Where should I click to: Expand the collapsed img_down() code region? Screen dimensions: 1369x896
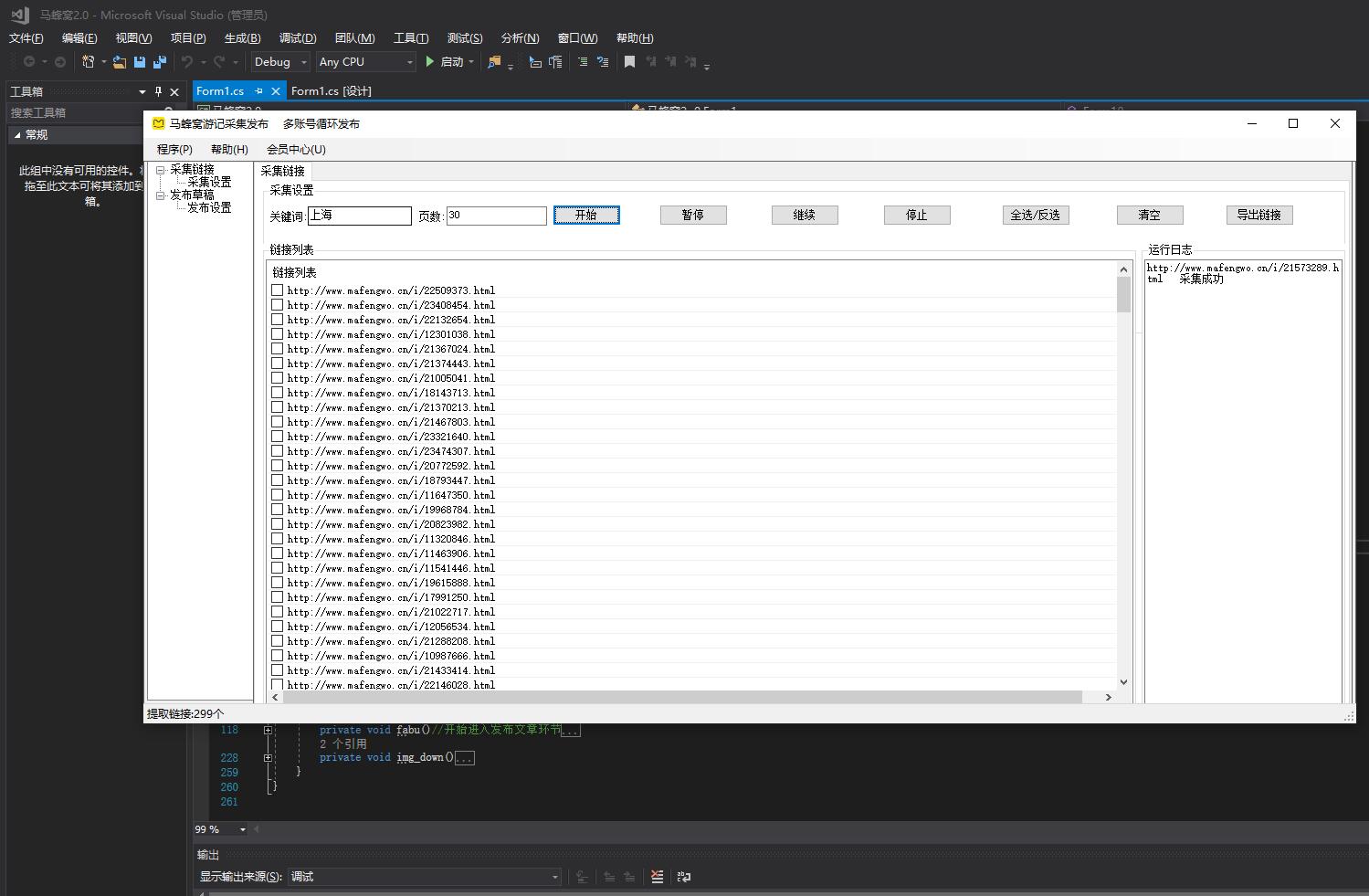pos(268,757)
